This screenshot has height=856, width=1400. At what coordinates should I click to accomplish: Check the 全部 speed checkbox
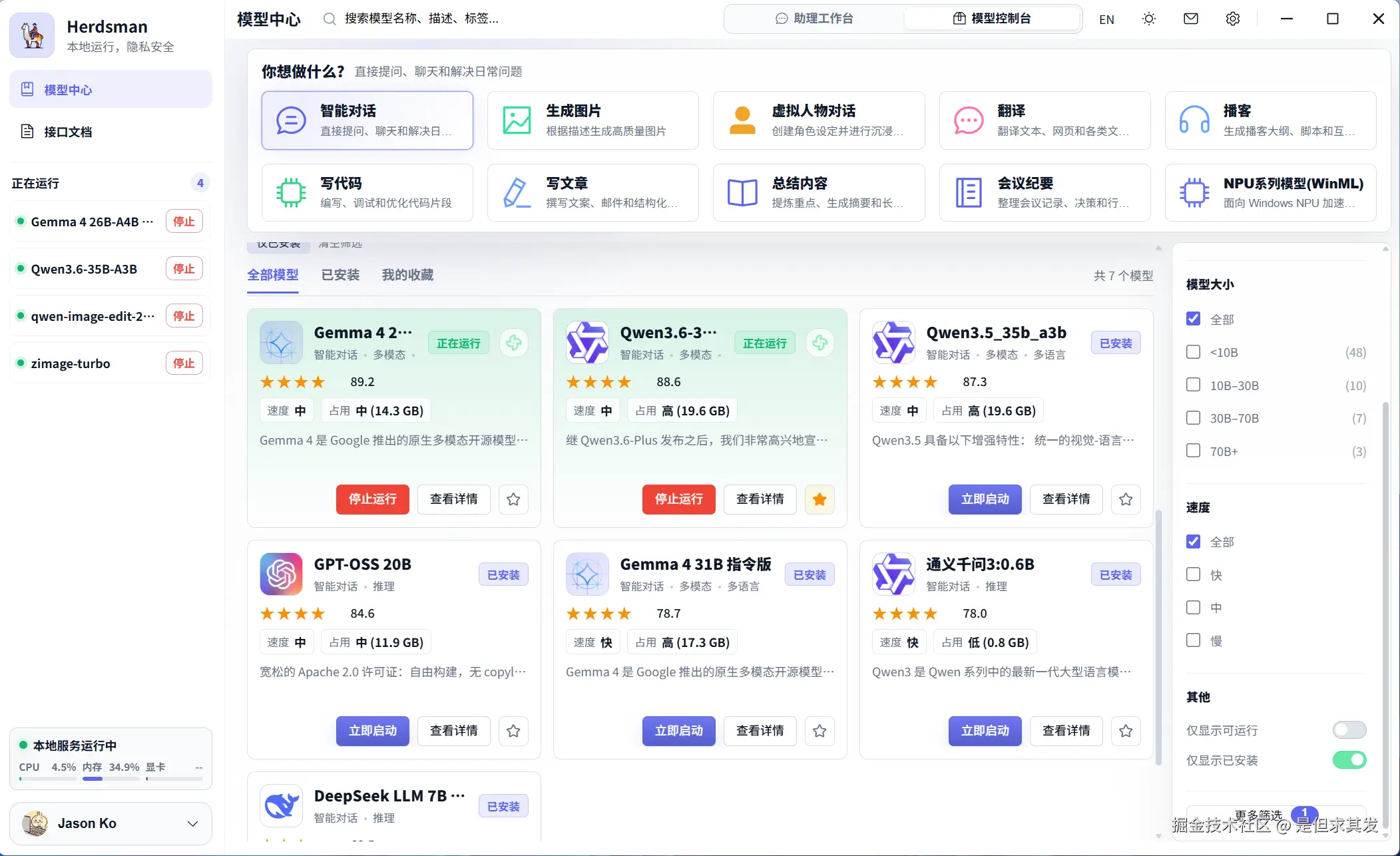click(1194, 541)
